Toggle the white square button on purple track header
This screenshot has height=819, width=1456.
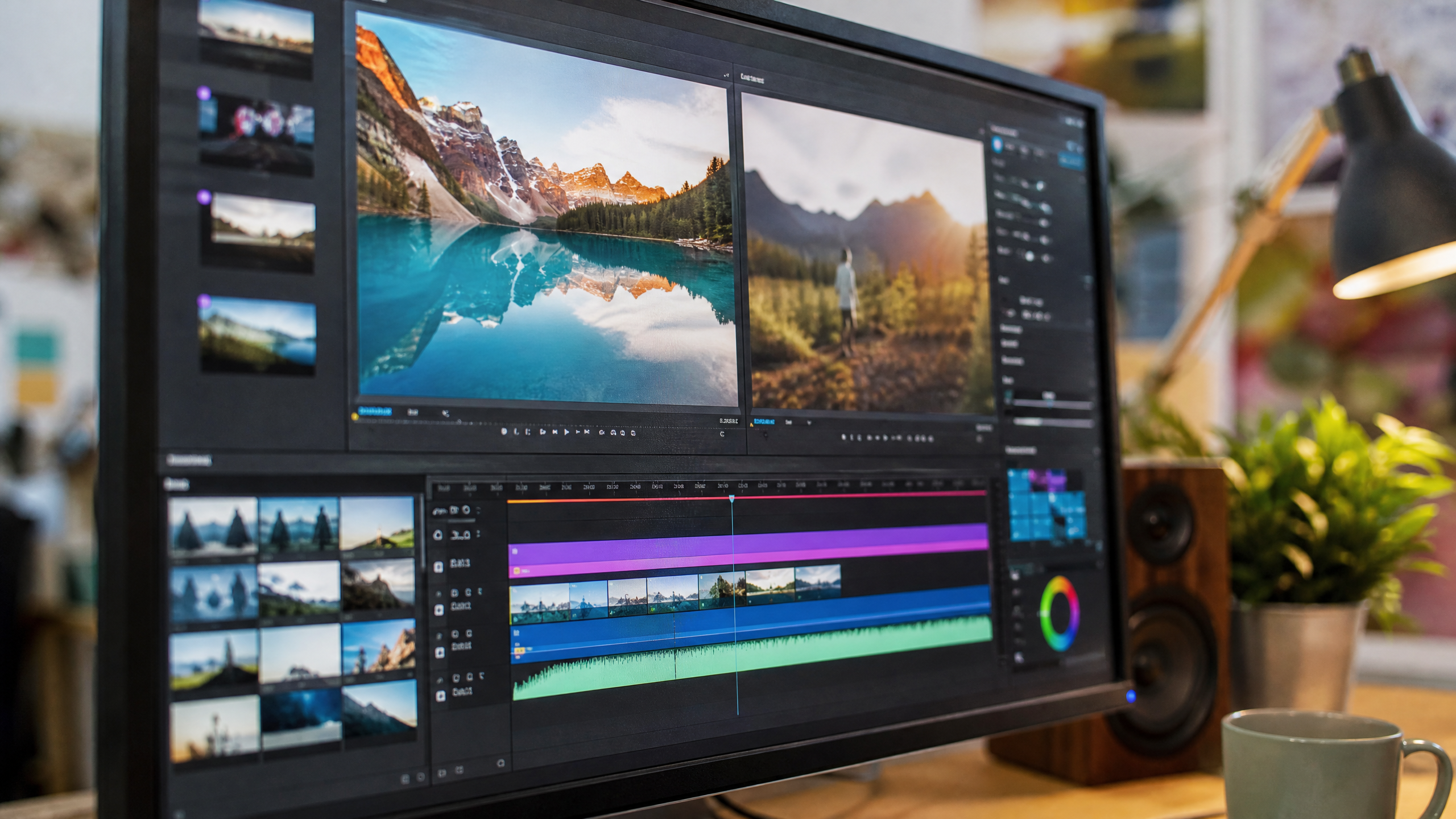(x=439, y=567)
